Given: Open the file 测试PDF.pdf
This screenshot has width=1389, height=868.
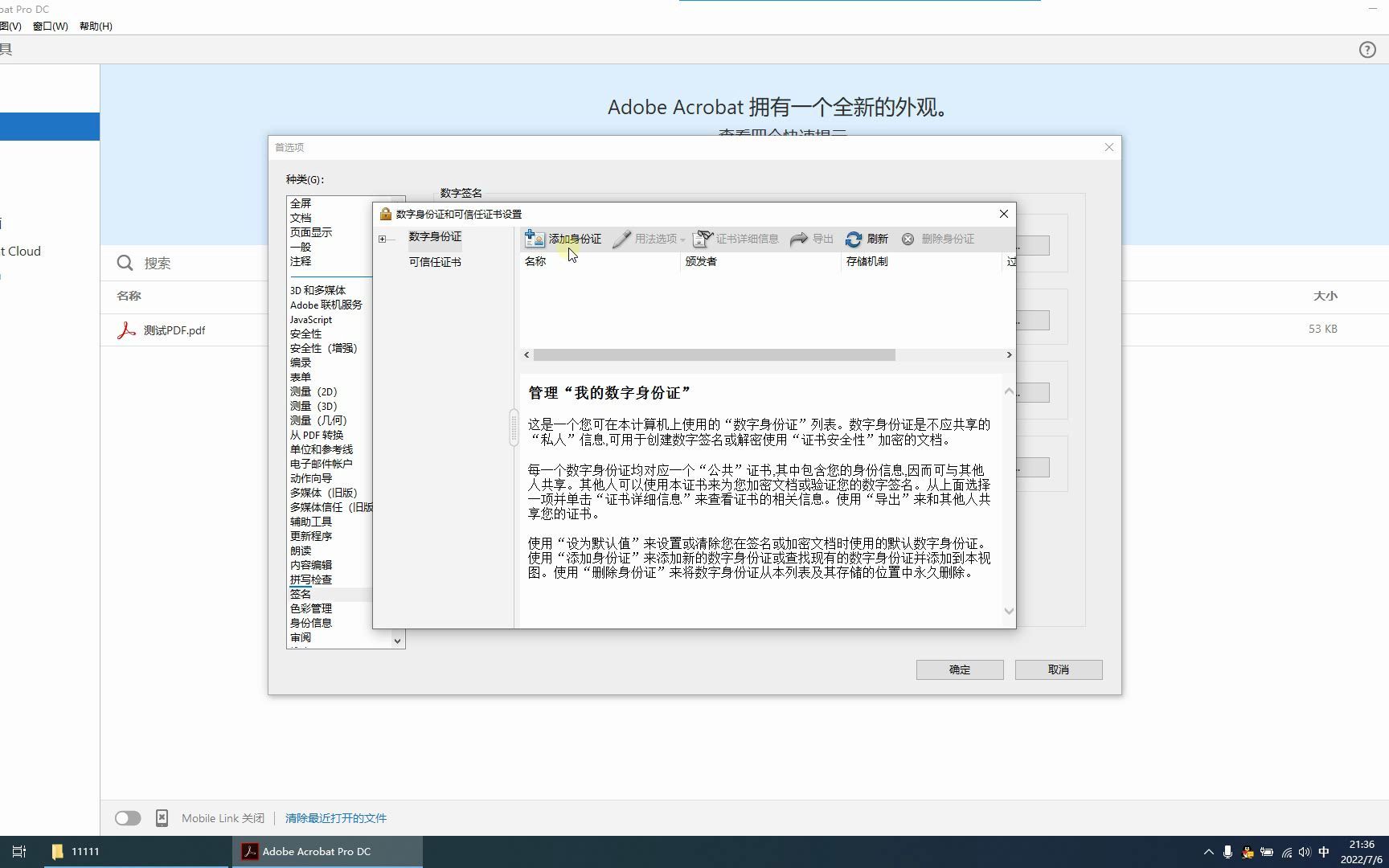Looking at the screenshot, I should 174,330.
